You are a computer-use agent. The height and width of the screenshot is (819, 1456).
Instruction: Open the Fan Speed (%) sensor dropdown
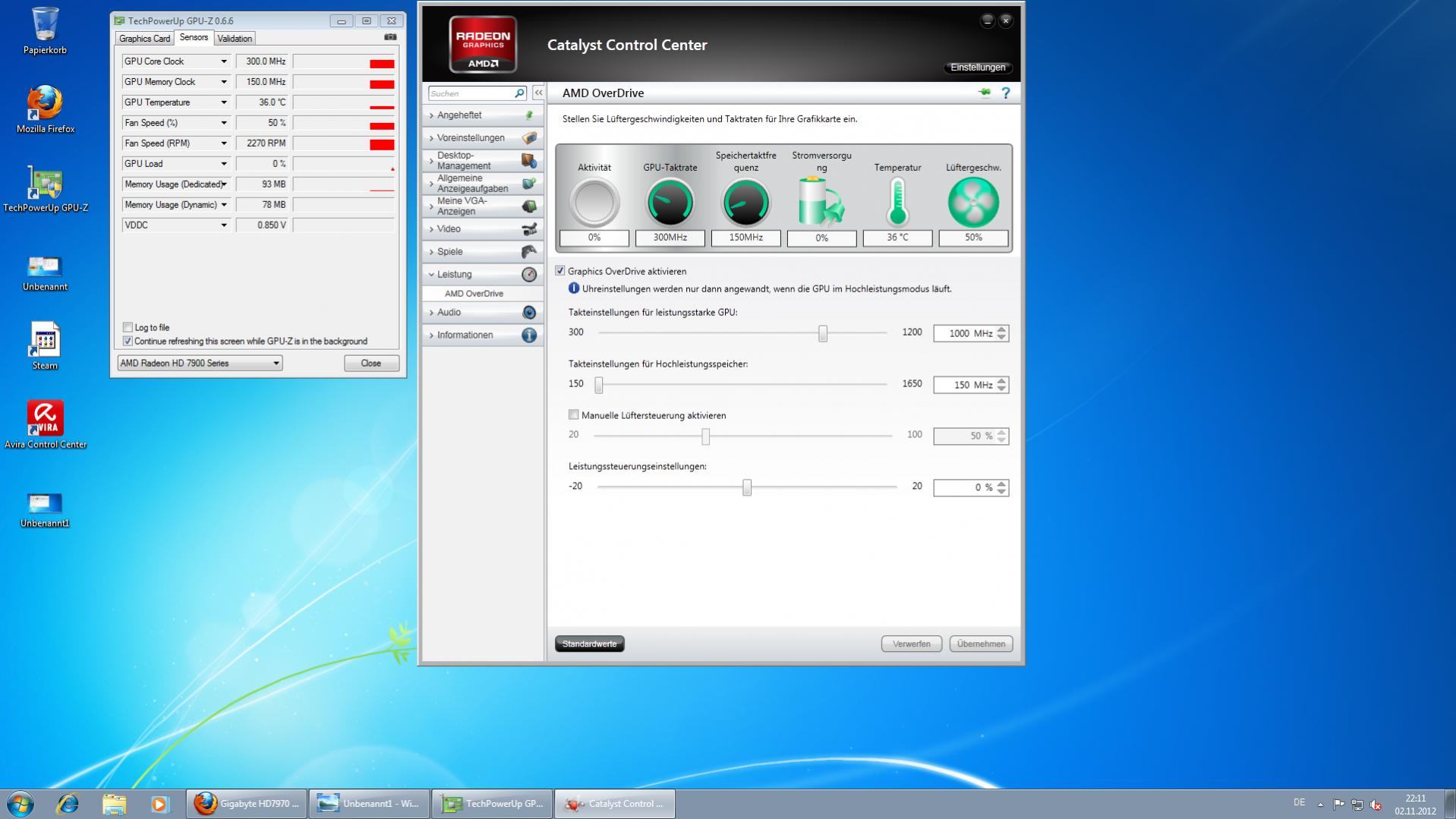224,123
